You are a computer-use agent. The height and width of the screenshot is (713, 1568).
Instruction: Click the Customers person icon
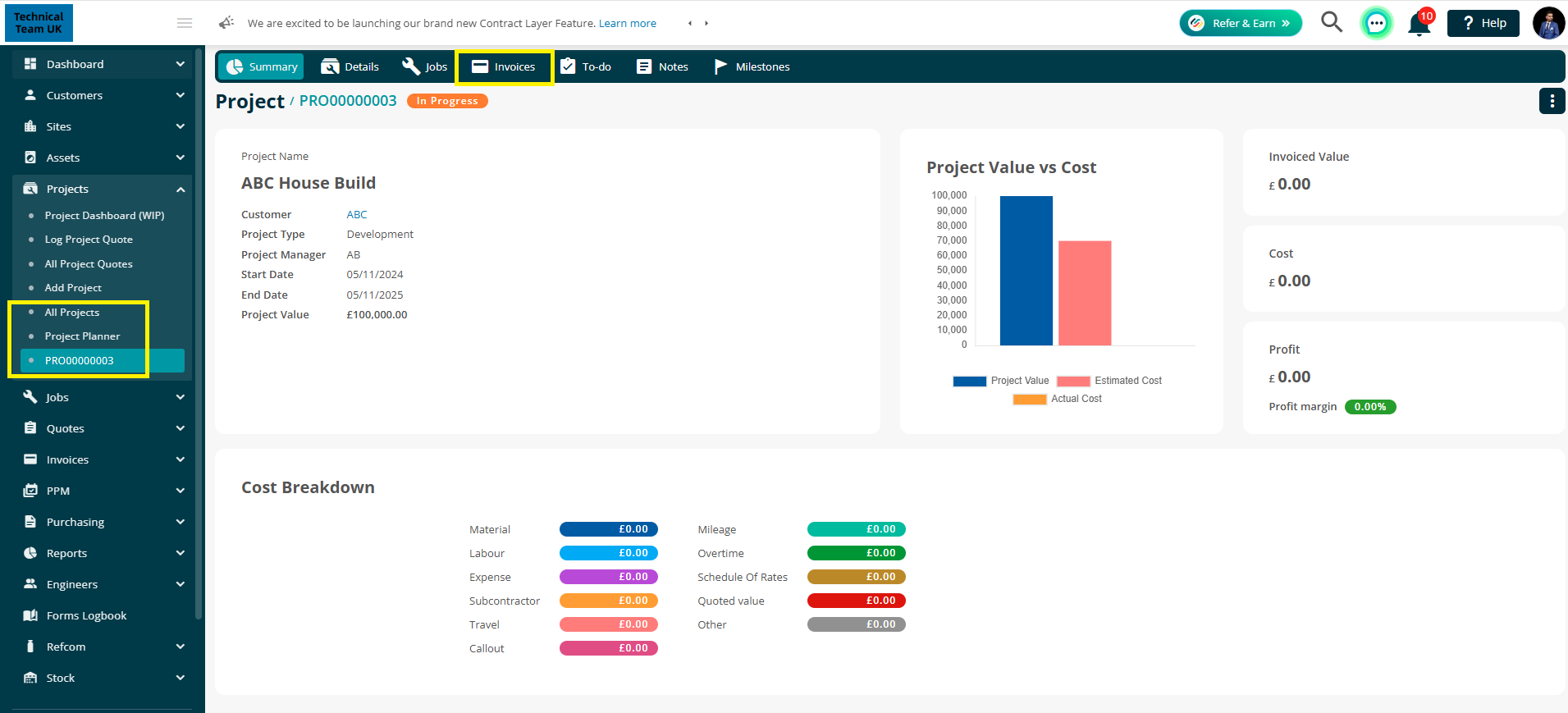point(30,95)
